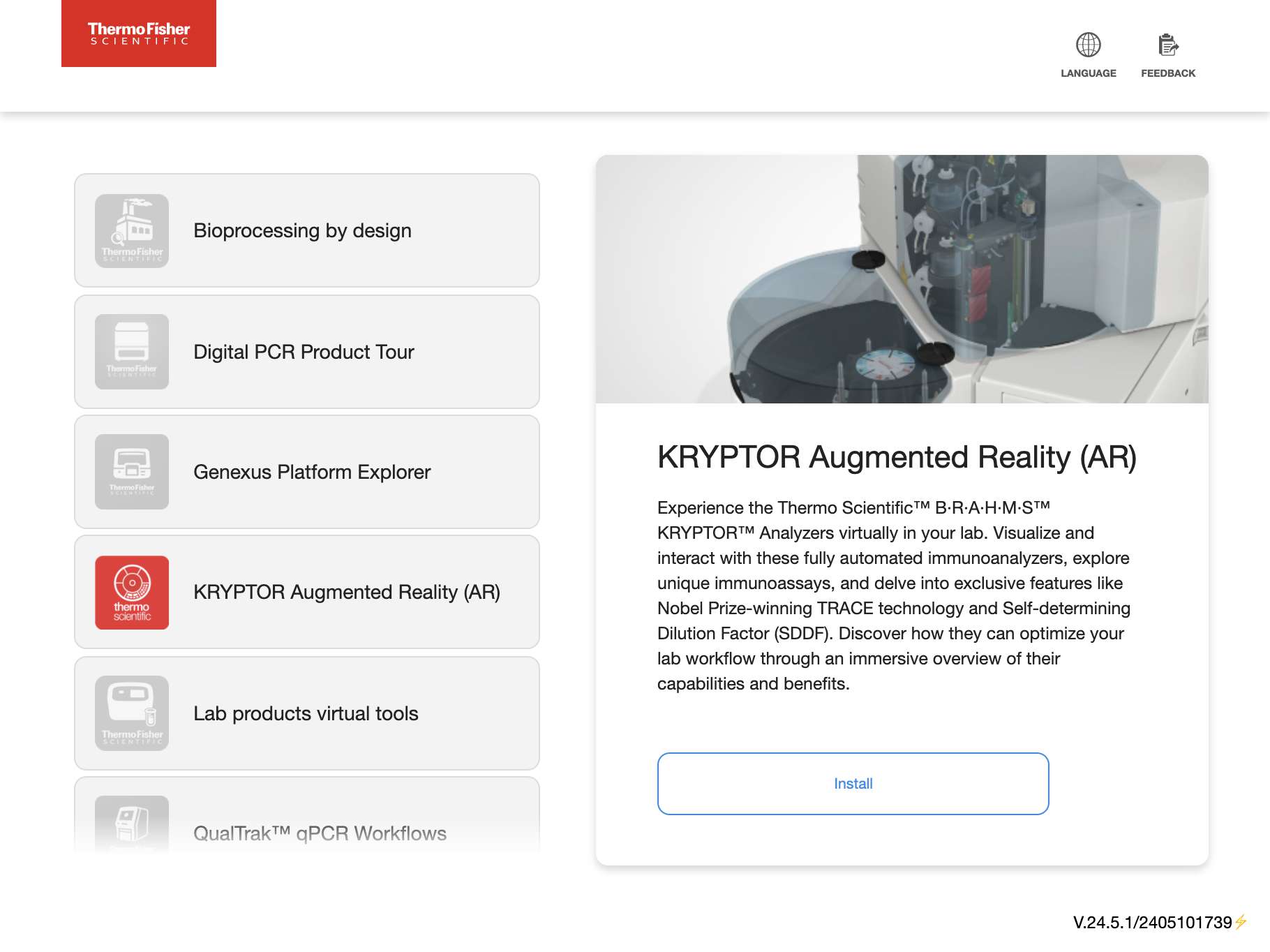
Task: Select the red KRYPTOR thermo scientific icon
Action: point(132,593)
